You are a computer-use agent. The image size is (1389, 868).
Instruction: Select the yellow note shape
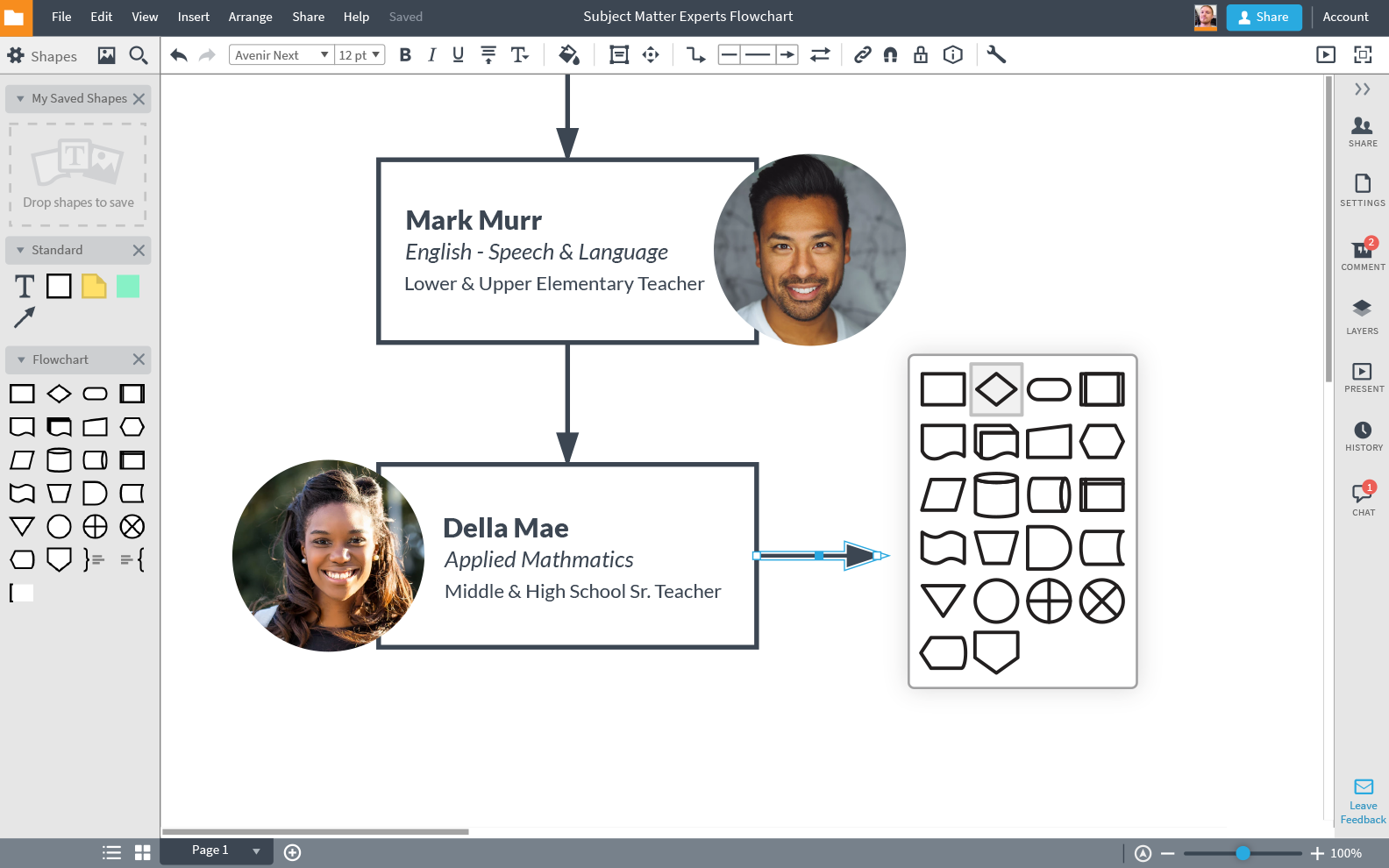point(94,287)
